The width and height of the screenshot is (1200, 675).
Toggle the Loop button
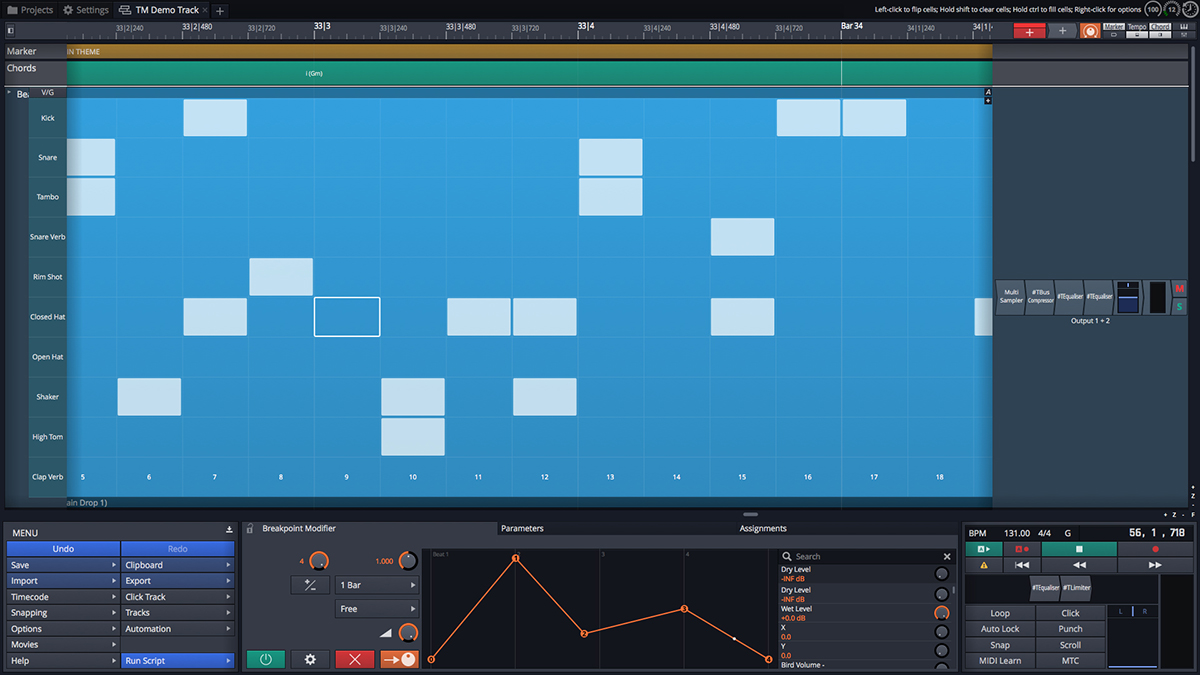click(1000, 613)
